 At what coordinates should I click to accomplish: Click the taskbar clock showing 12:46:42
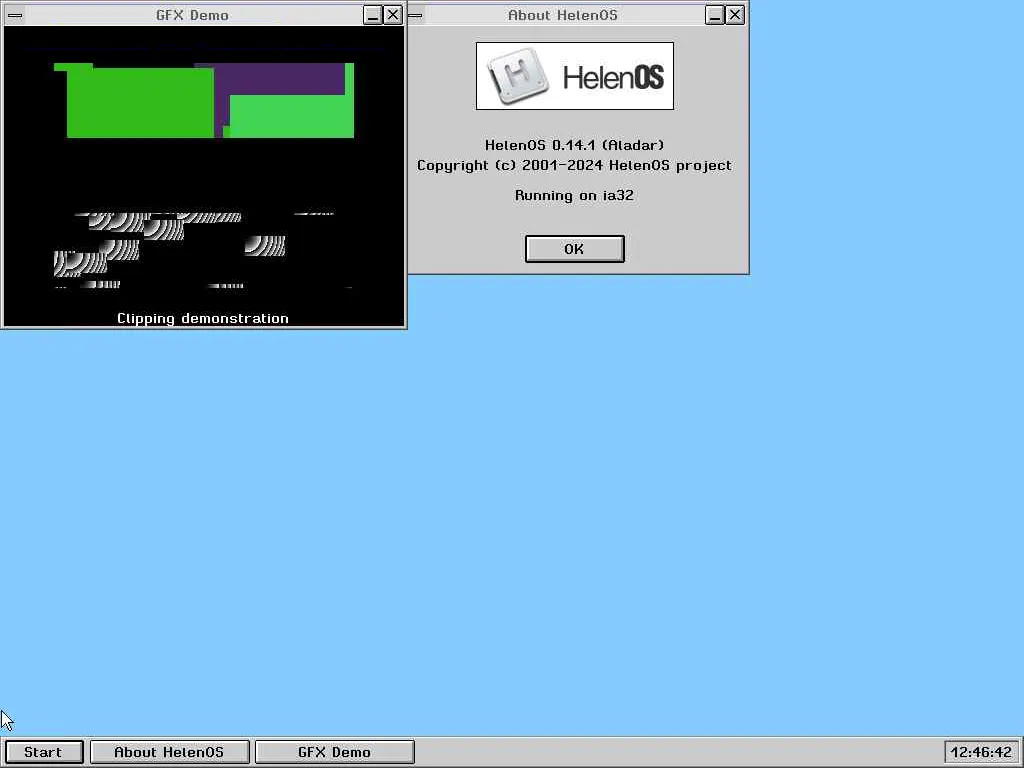click(x=982, y=752)
